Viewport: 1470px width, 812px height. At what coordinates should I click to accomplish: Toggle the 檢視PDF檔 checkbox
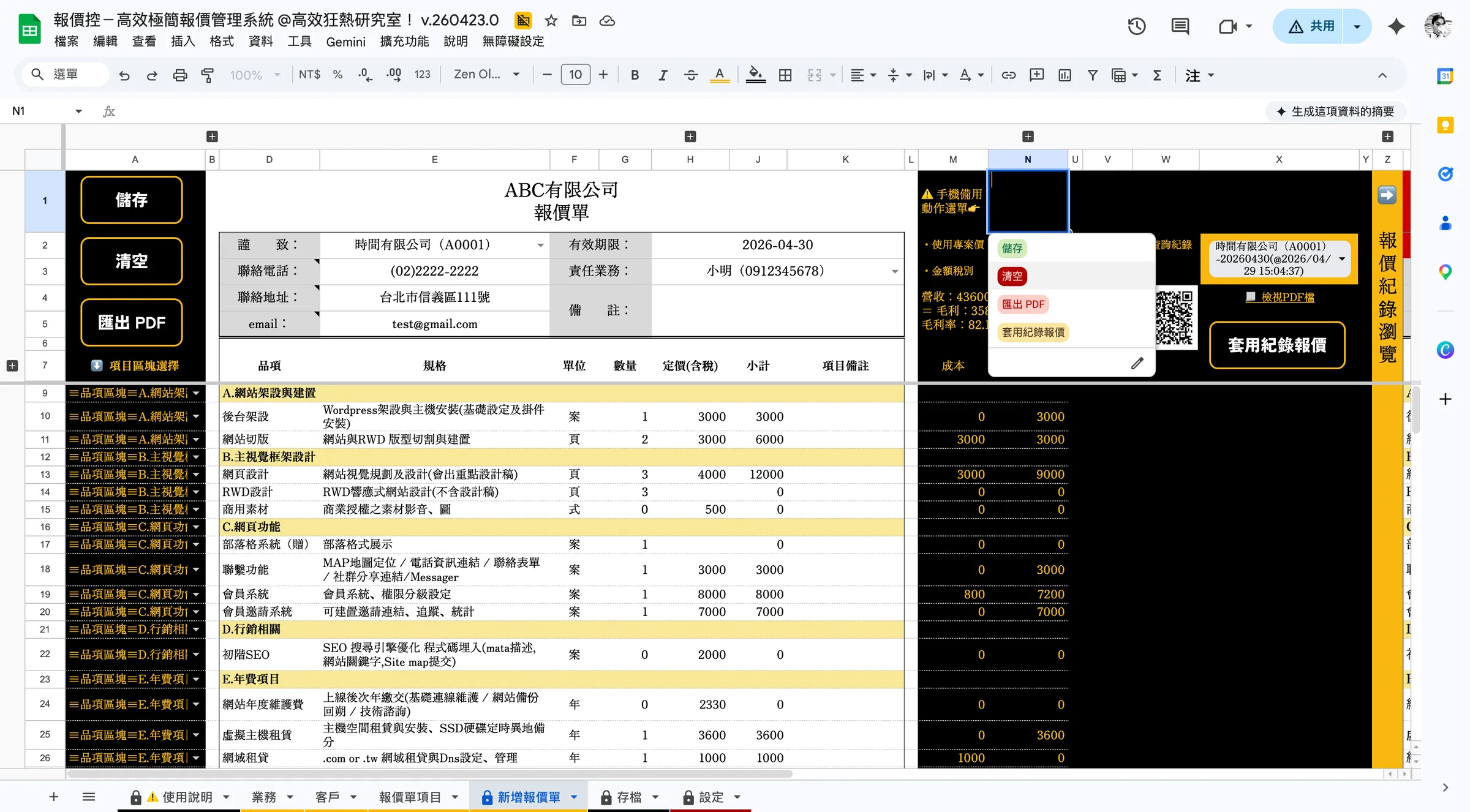[1251, 297]
